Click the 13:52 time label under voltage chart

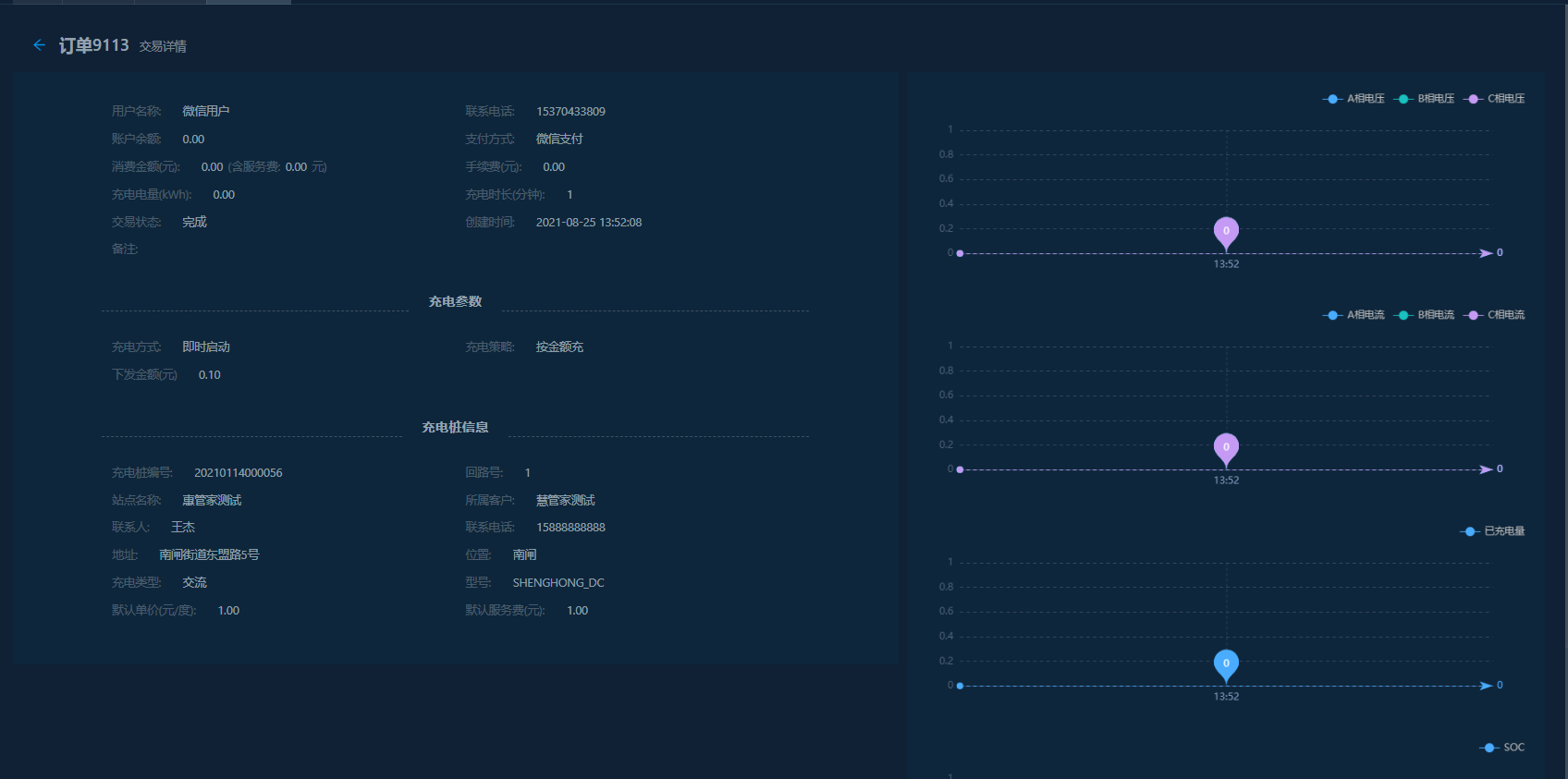[1226, 264]
